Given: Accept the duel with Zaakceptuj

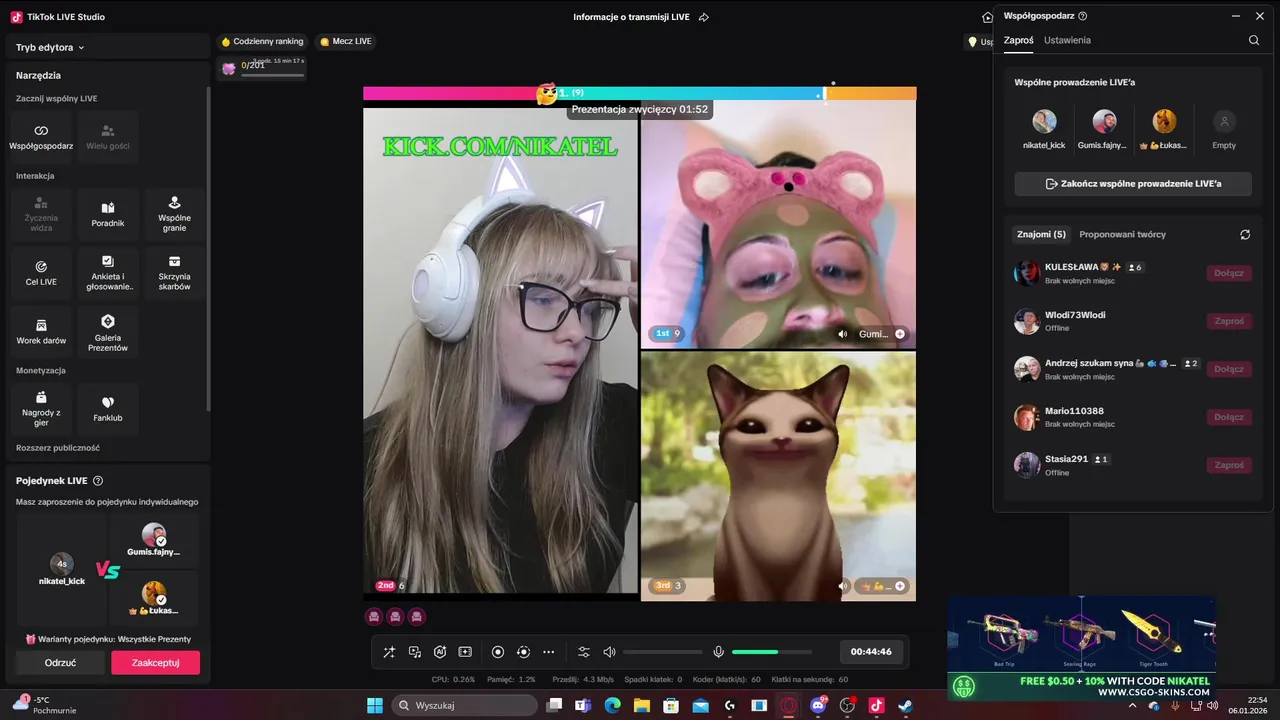Looking at the screenshot, I should [x=155, y=662].
